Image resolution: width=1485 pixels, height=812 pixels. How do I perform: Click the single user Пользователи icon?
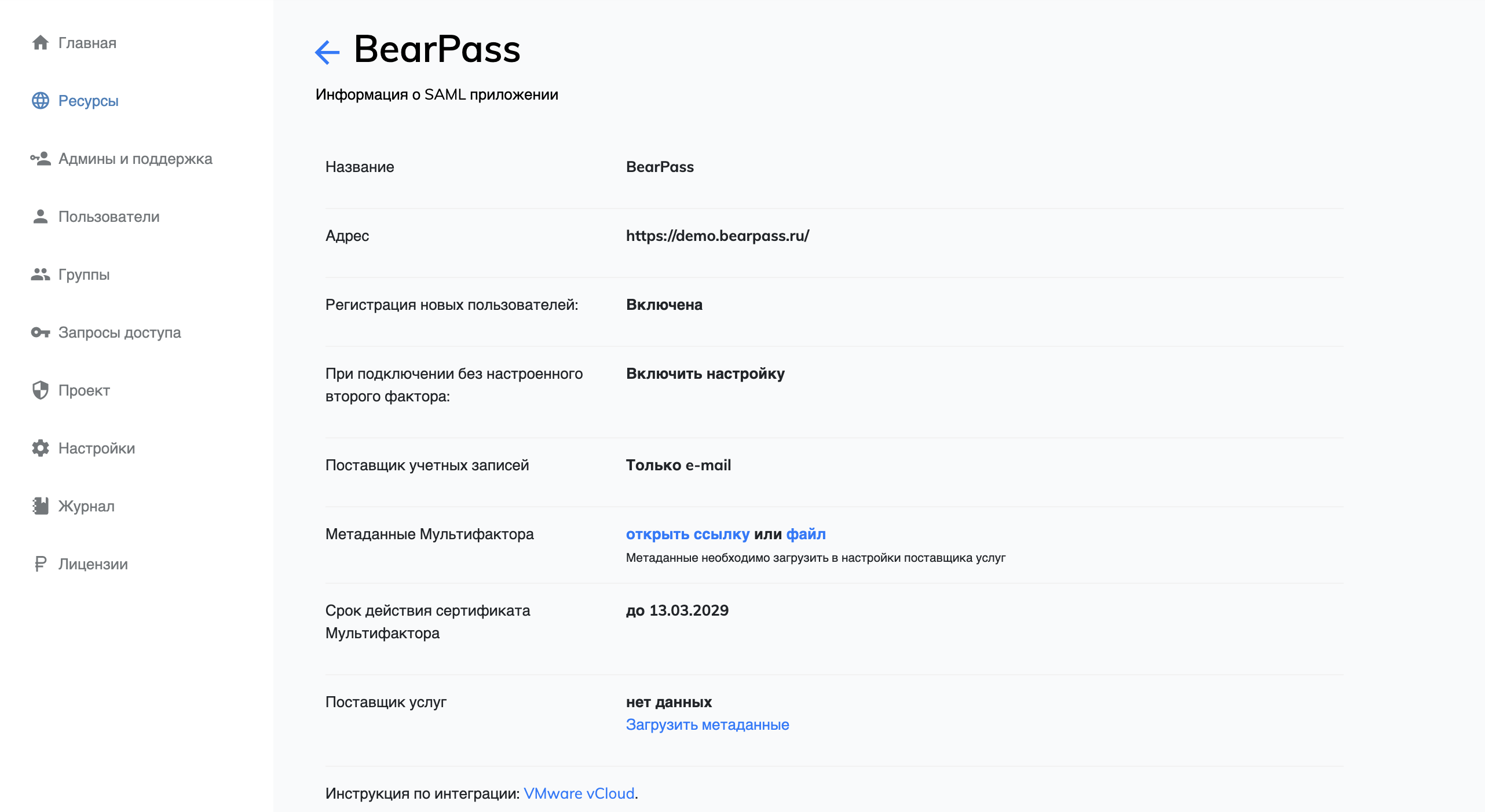click(41, 217)
